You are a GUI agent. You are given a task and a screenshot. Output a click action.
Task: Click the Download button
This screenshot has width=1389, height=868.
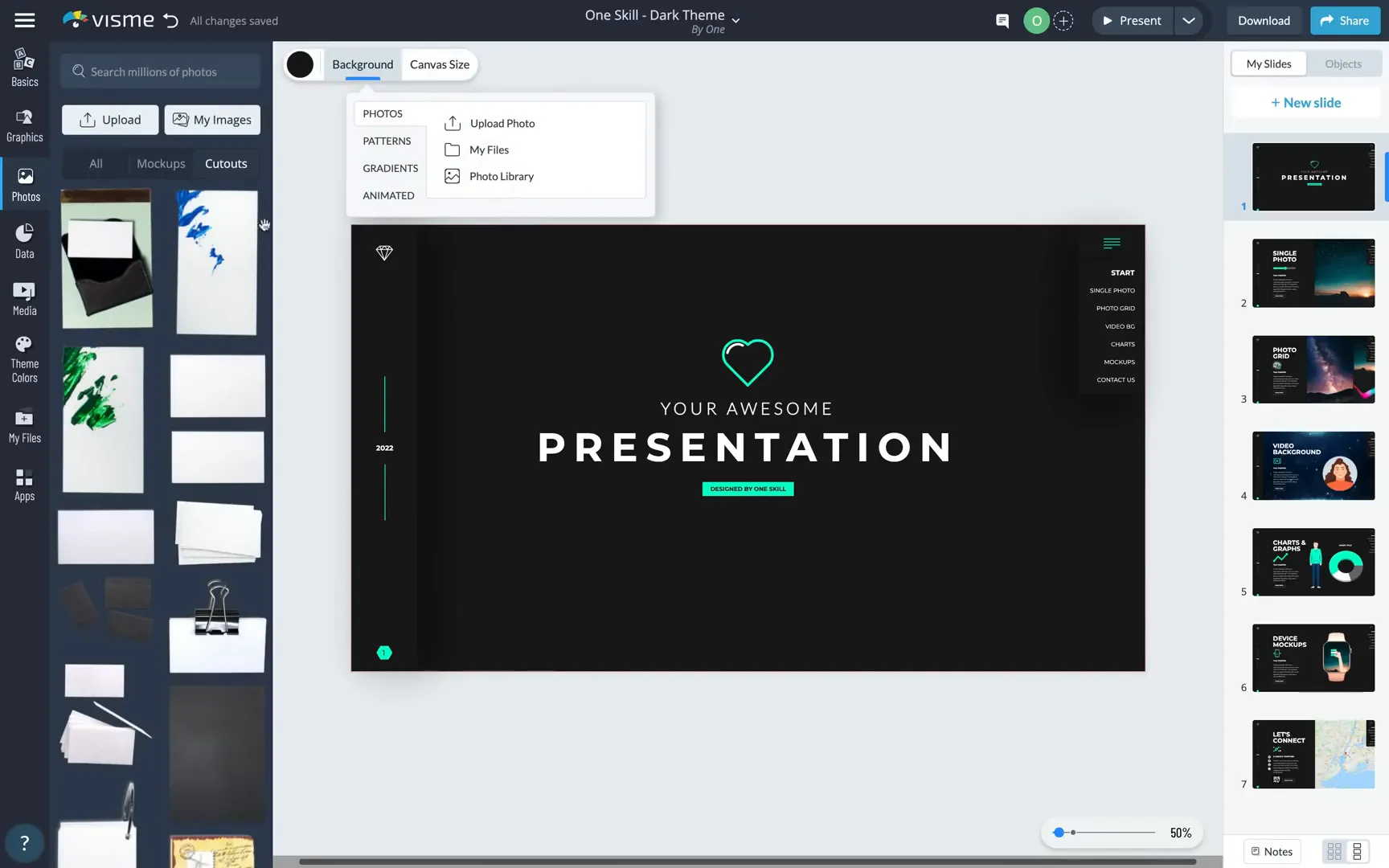click(1264, 21)
